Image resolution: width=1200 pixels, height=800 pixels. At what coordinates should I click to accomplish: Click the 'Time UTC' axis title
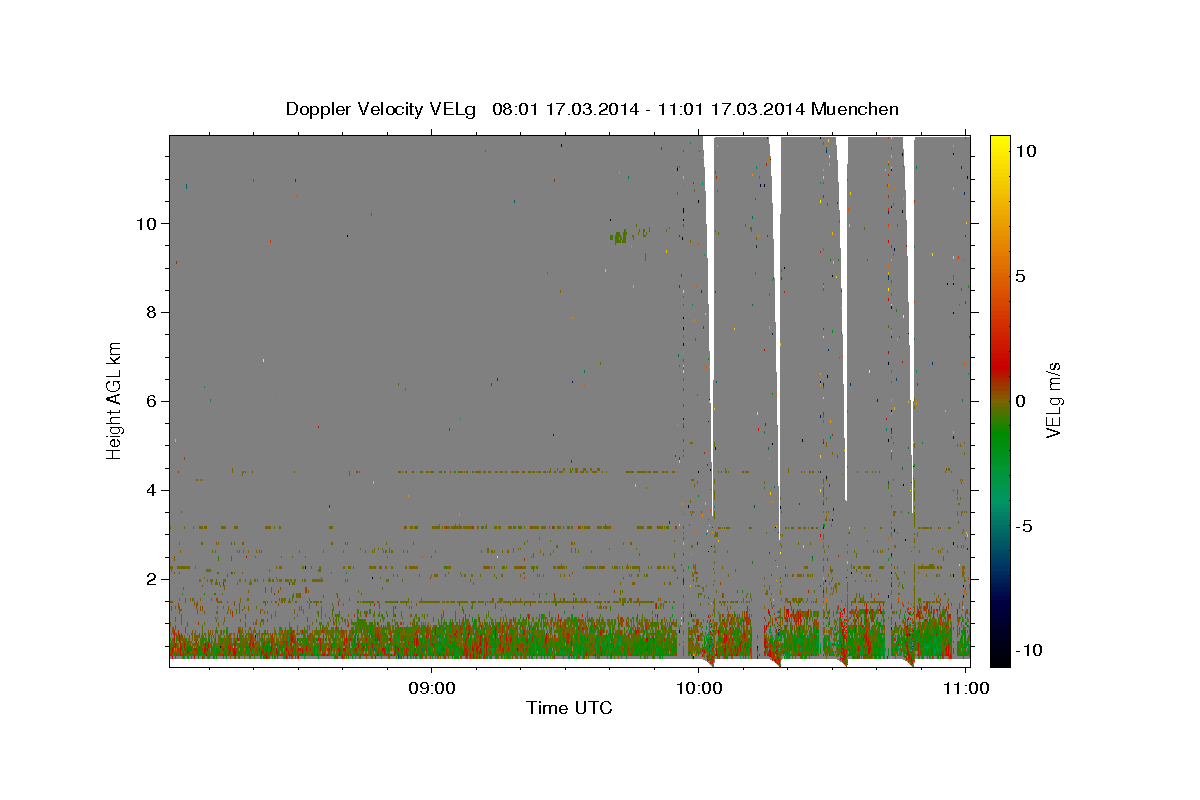(x=569, y=708)
